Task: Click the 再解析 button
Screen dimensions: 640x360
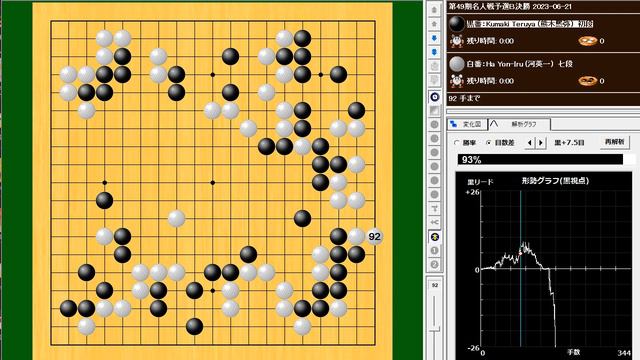Action: [x=614, y=142]
